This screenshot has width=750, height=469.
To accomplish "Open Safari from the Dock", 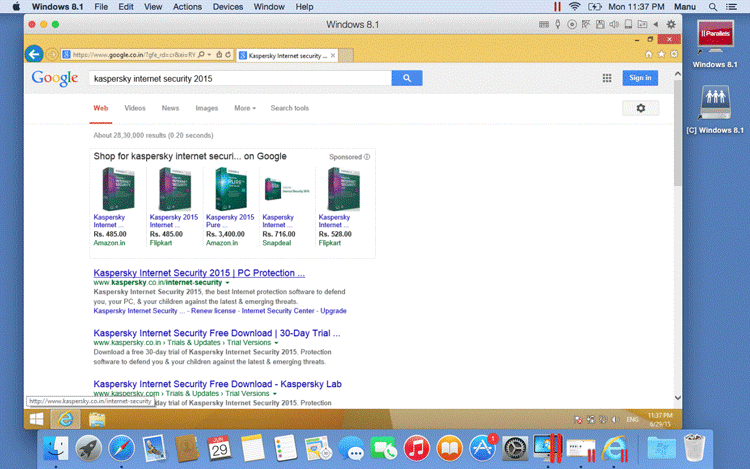I will 121,448.
